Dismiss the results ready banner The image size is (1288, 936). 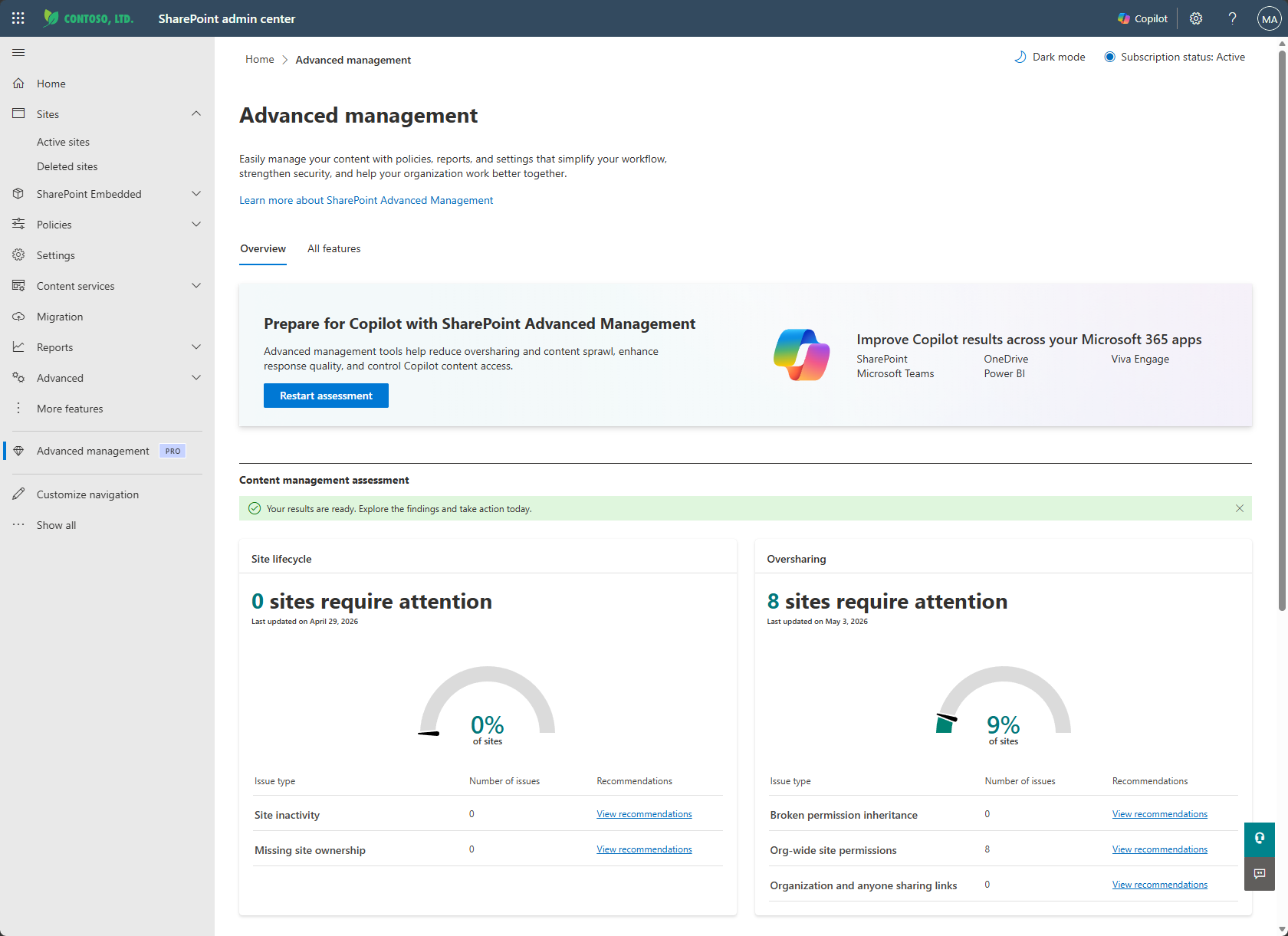pyautogui.click(x=1240, y=508)
